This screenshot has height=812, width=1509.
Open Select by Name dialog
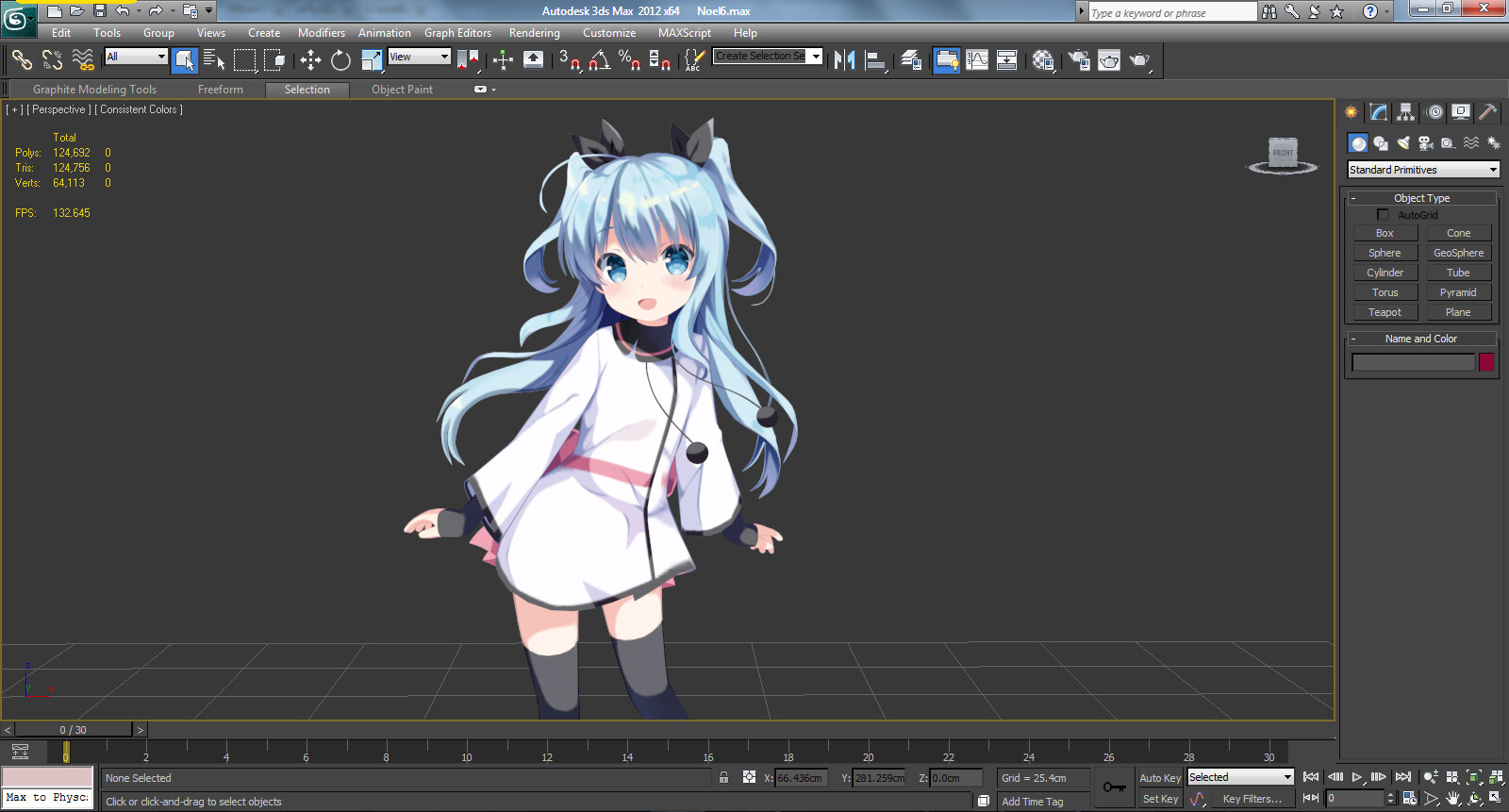[x=214, y=60]
